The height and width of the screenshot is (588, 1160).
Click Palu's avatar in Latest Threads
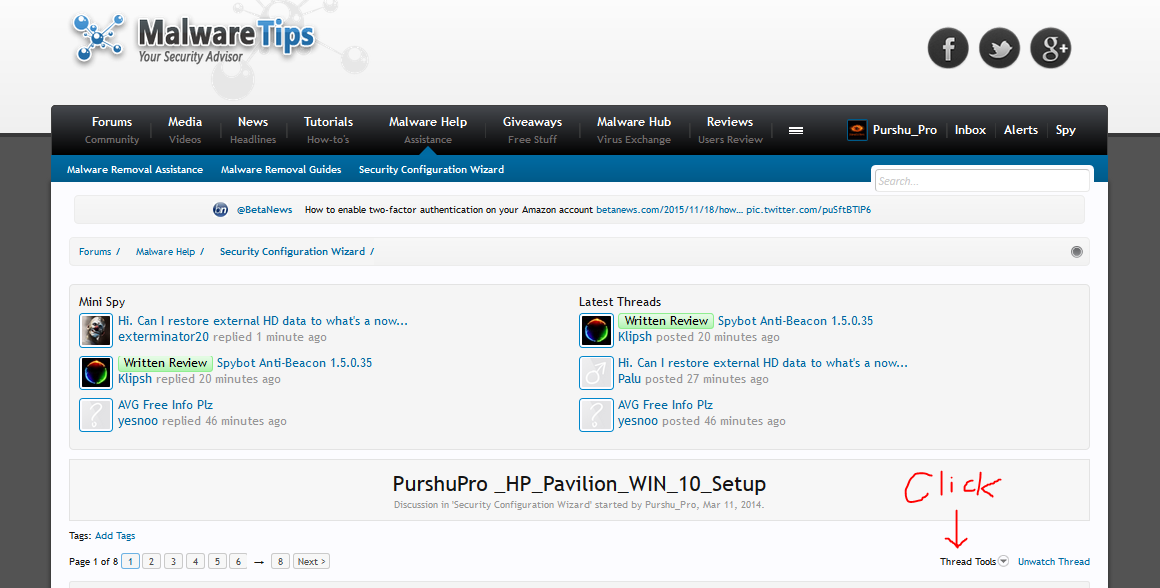tap(596, 372)
